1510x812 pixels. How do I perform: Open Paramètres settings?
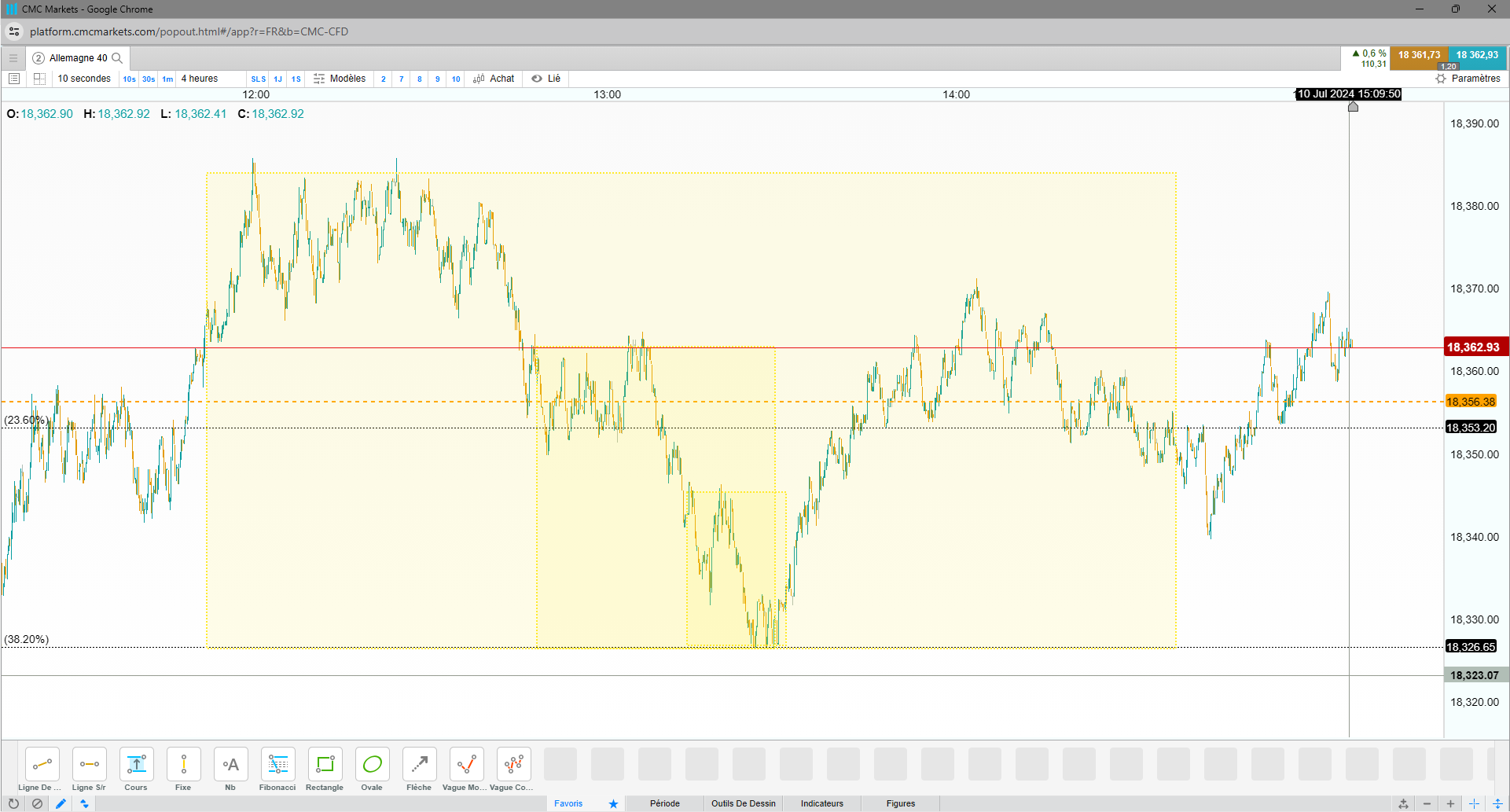coord(1468,79)
